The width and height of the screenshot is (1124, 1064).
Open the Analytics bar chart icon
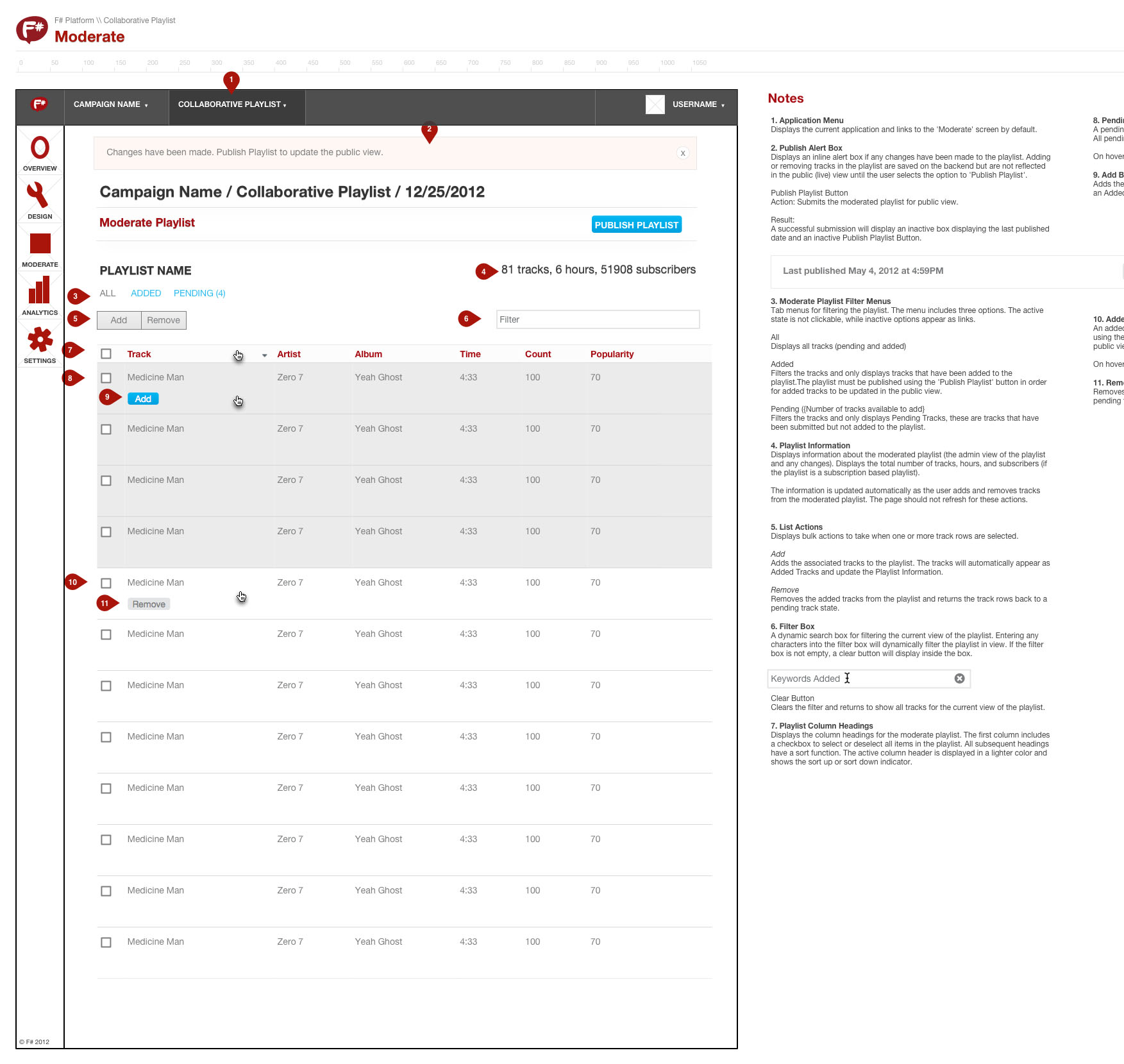point(39,290)
